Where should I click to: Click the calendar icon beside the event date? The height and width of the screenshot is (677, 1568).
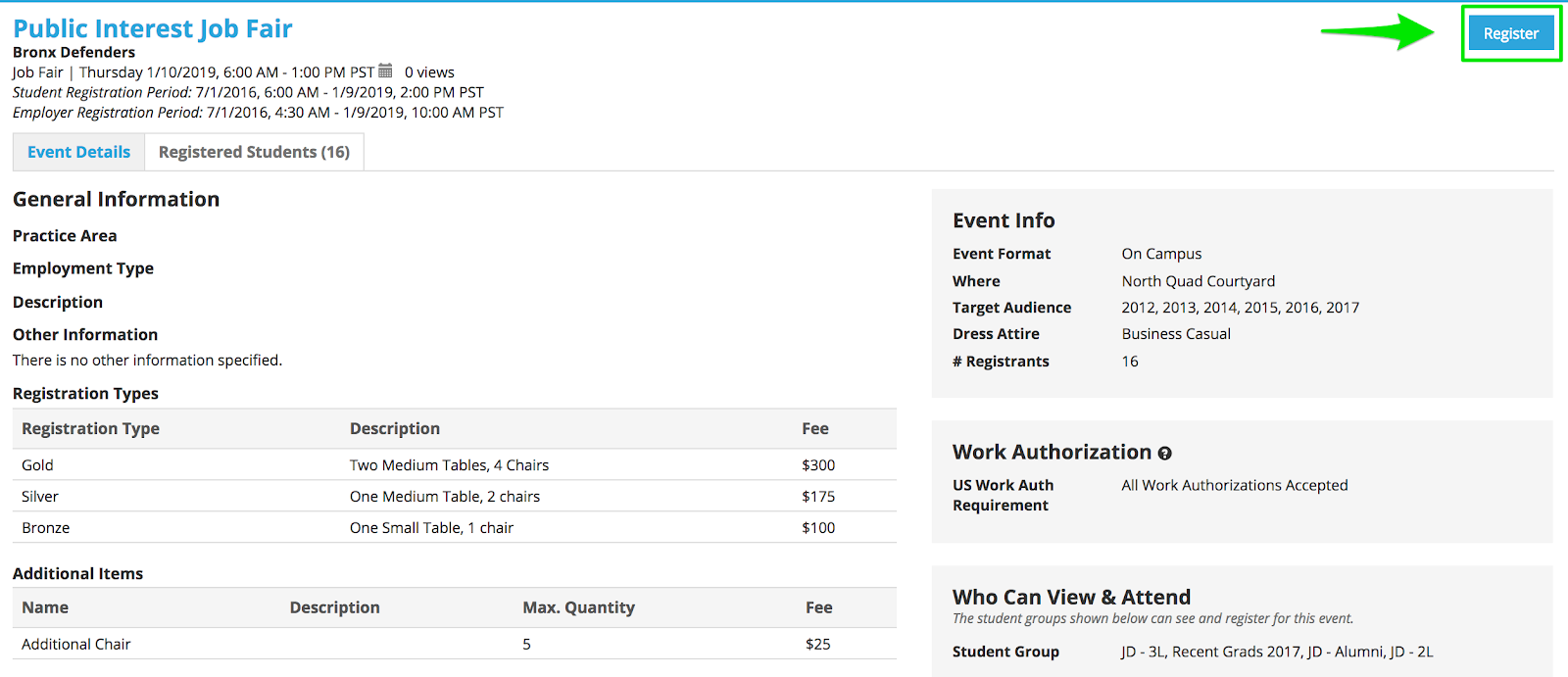pyautogui.click(x=385, y=72)
